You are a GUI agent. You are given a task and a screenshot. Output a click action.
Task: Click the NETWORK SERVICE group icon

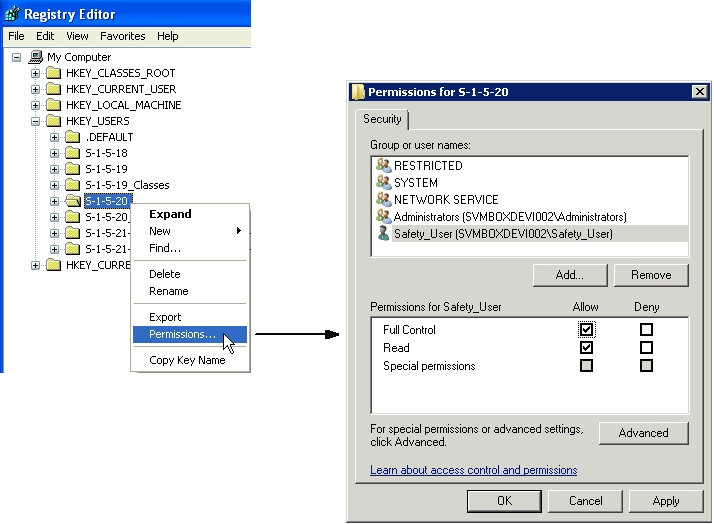[383, 199]
